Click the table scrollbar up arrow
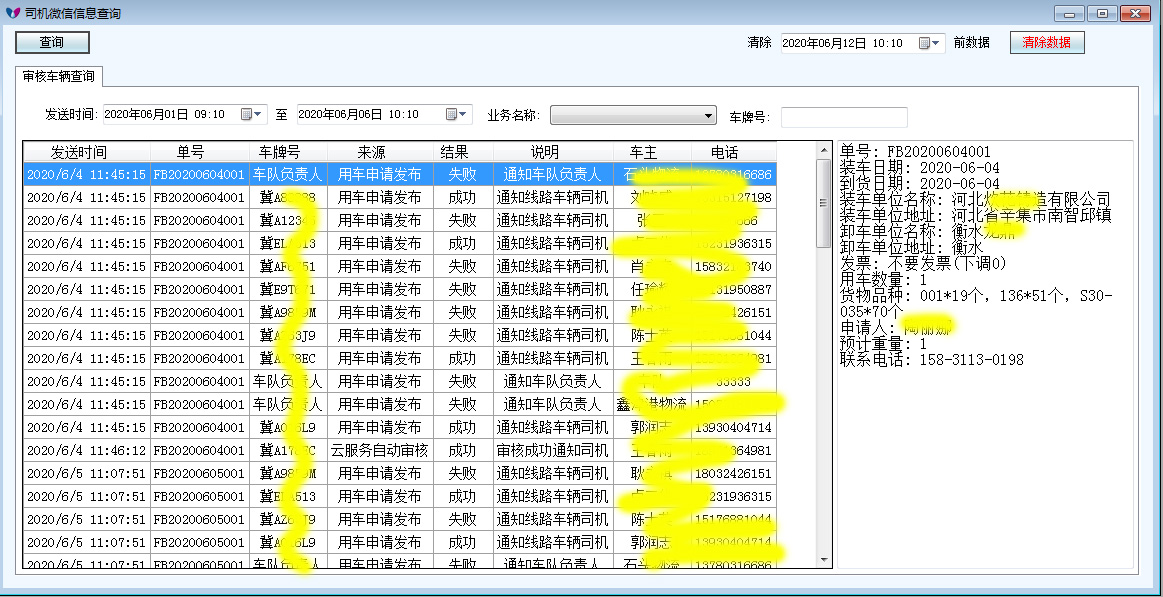 (x=824, y=149)
